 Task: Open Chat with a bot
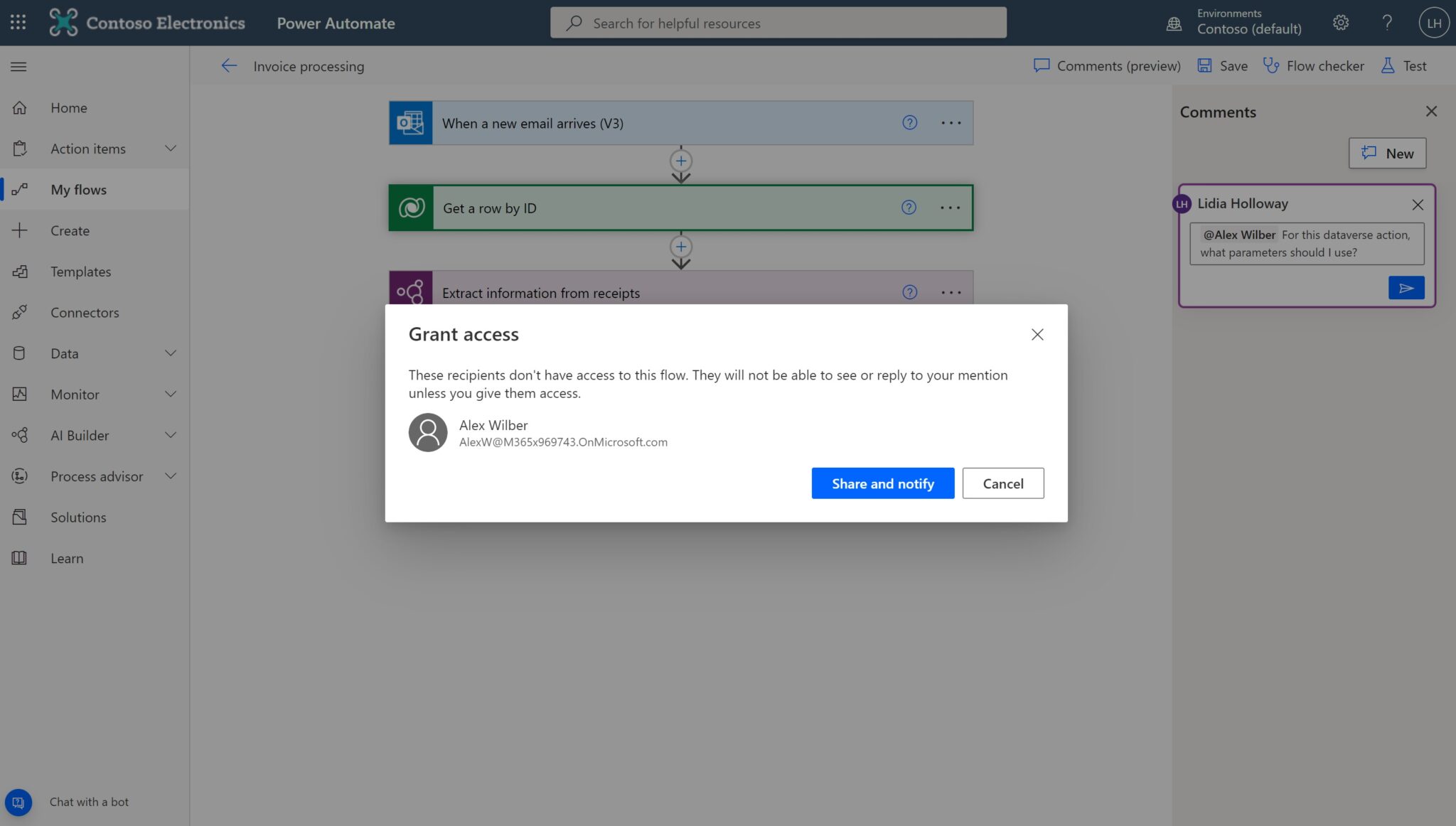19,802
